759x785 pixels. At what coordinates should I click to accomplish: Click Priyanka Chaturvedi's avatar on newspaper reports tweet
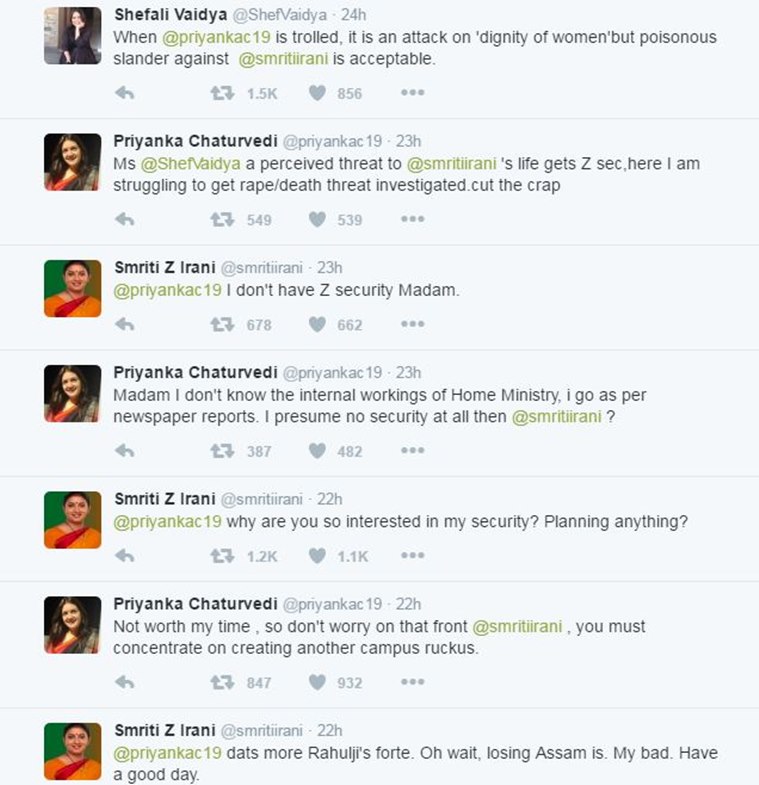pyautogui.click(x=72, y=393)
